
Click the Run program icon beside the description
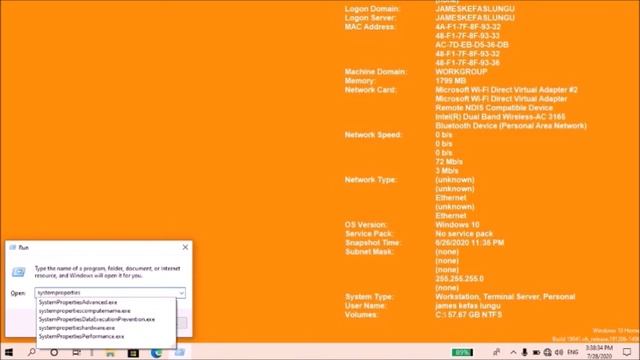18,272
